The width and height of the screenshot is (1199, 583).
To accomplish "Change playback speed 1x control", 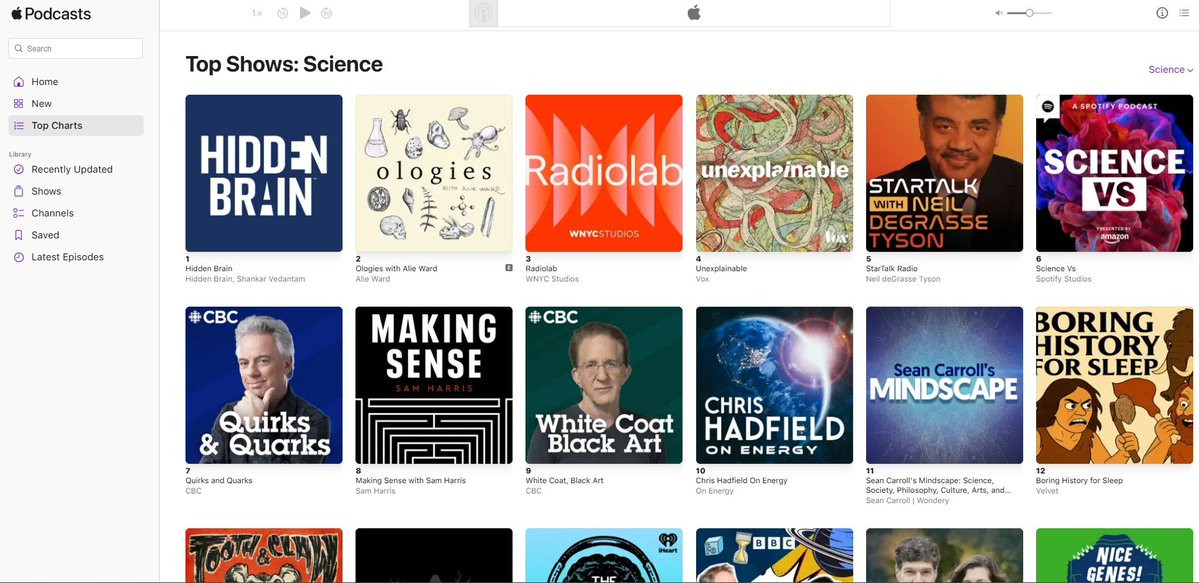I will [x=257, y=13].
